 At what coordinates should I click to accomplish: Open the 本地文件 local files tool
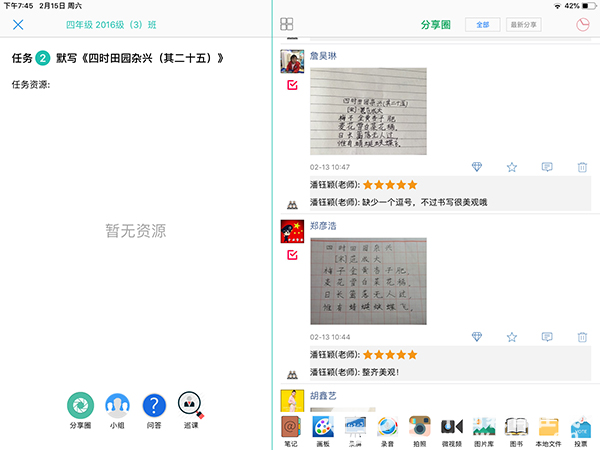click(x=548, y=431)
